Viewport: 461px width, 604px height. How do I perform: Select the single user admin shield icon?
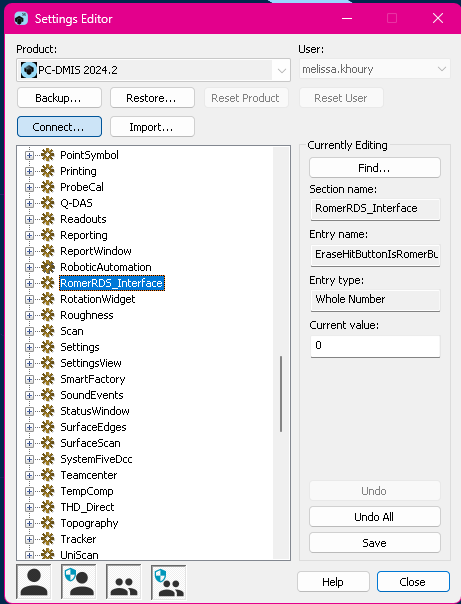click(x=79, y=582)
